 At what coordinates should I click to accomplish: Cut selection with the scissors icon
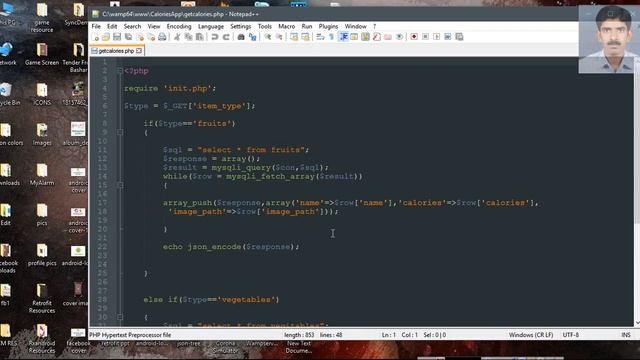177,37
